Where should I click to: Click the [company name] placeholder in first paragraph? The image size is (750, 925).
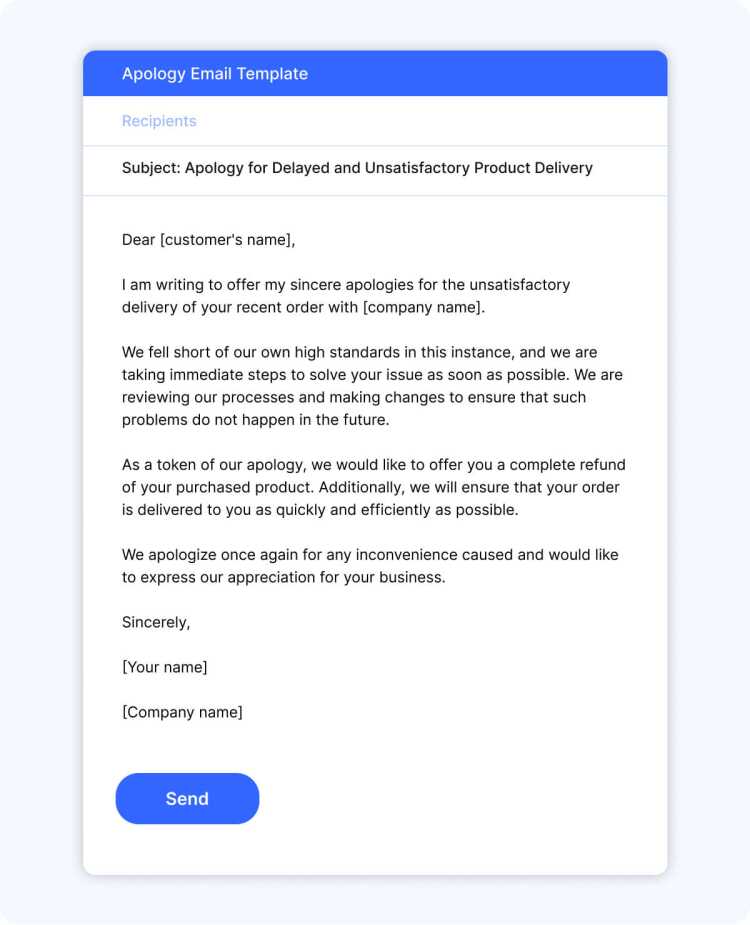422,307
